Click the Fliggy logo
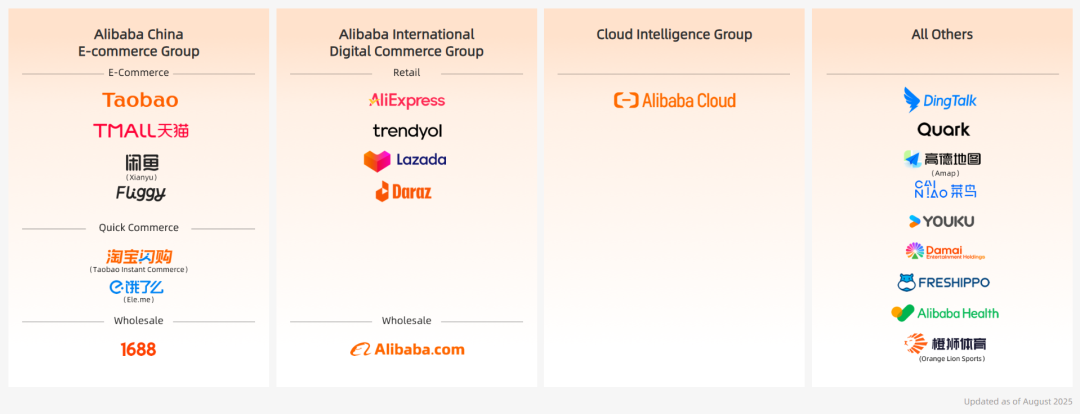The height and width of the screenshot is (414, 1080). (140, 192)
